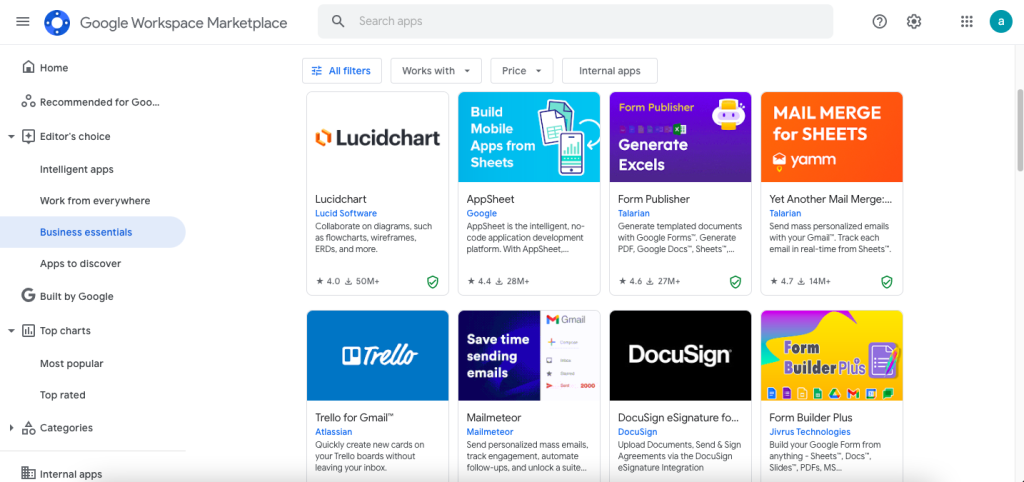This screenshot has width=1024, height=482.
Task: Toggle the Internal apps filter chip
Action: pyautogui.click(x=609, y=71)
